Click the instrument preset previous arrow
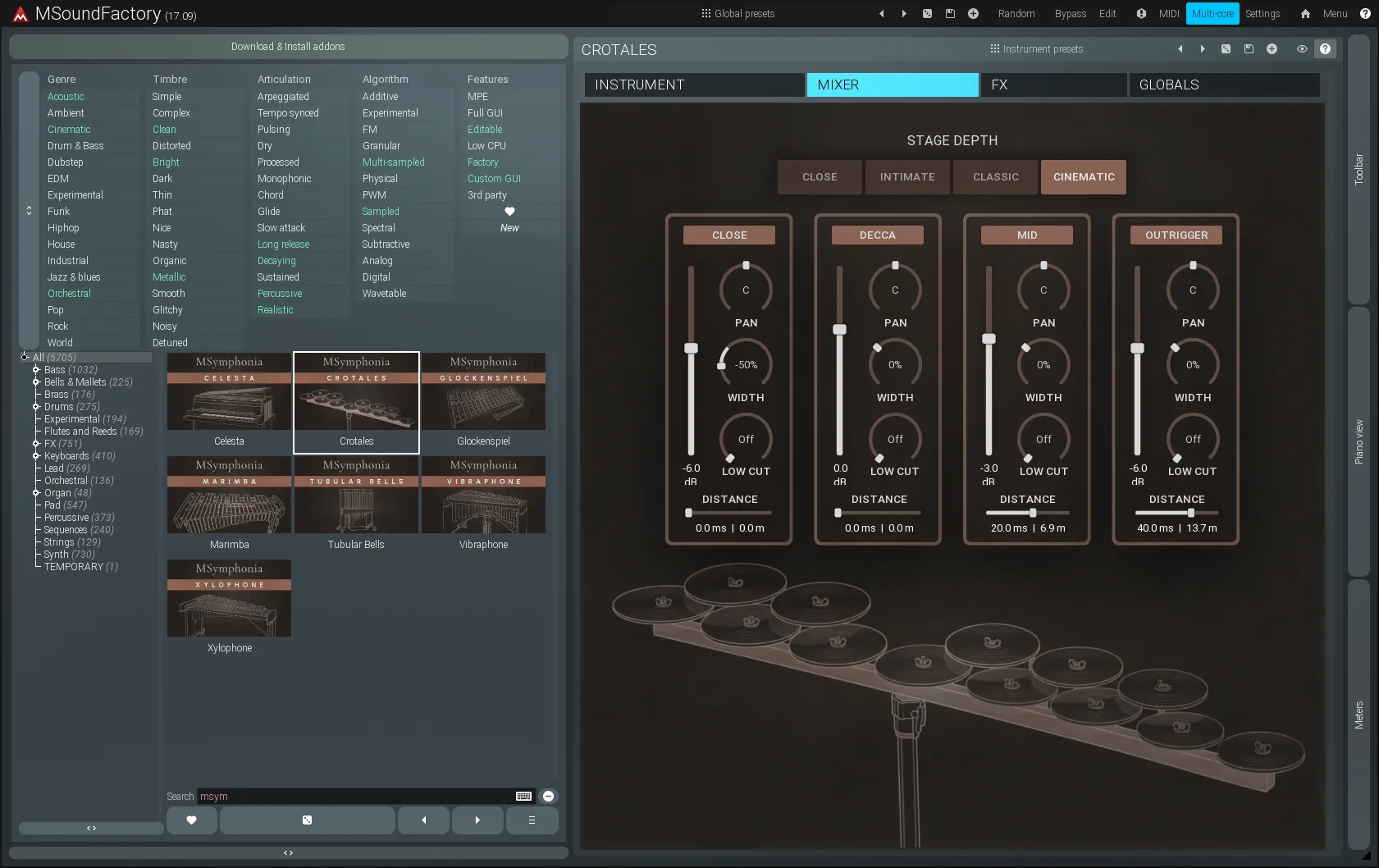The height and width of the screenshot is (868, 1379). (x=1180, y=49)
